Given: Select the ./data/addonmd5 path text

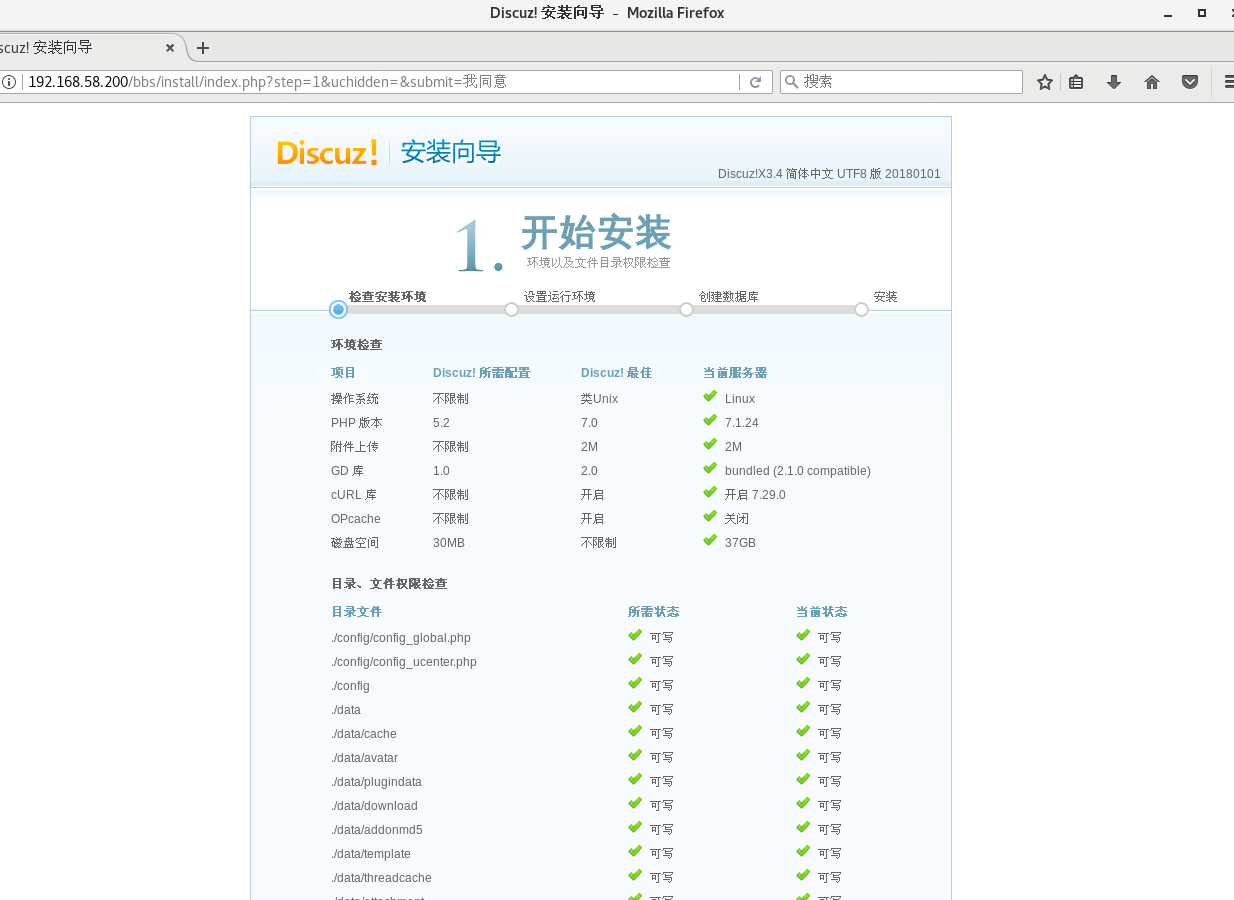Looking at the screenshot, I should tap(377, 830).
